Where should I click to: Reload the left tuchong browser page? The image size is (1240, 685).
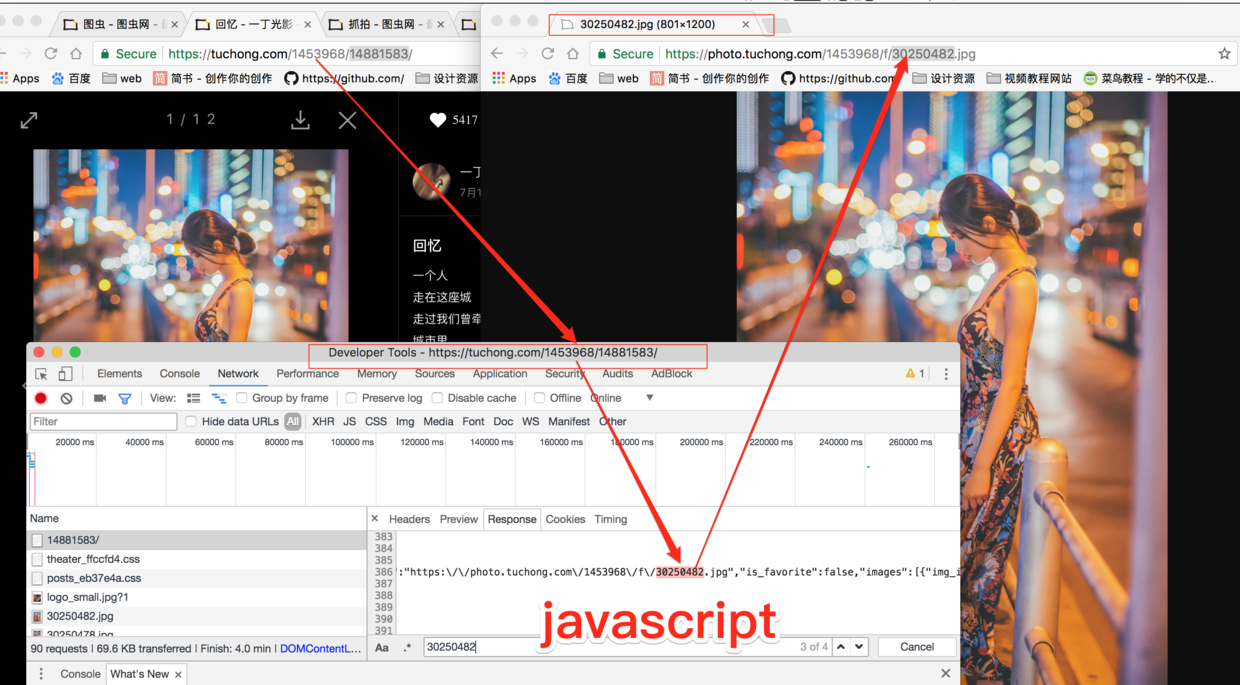(51, 54)
